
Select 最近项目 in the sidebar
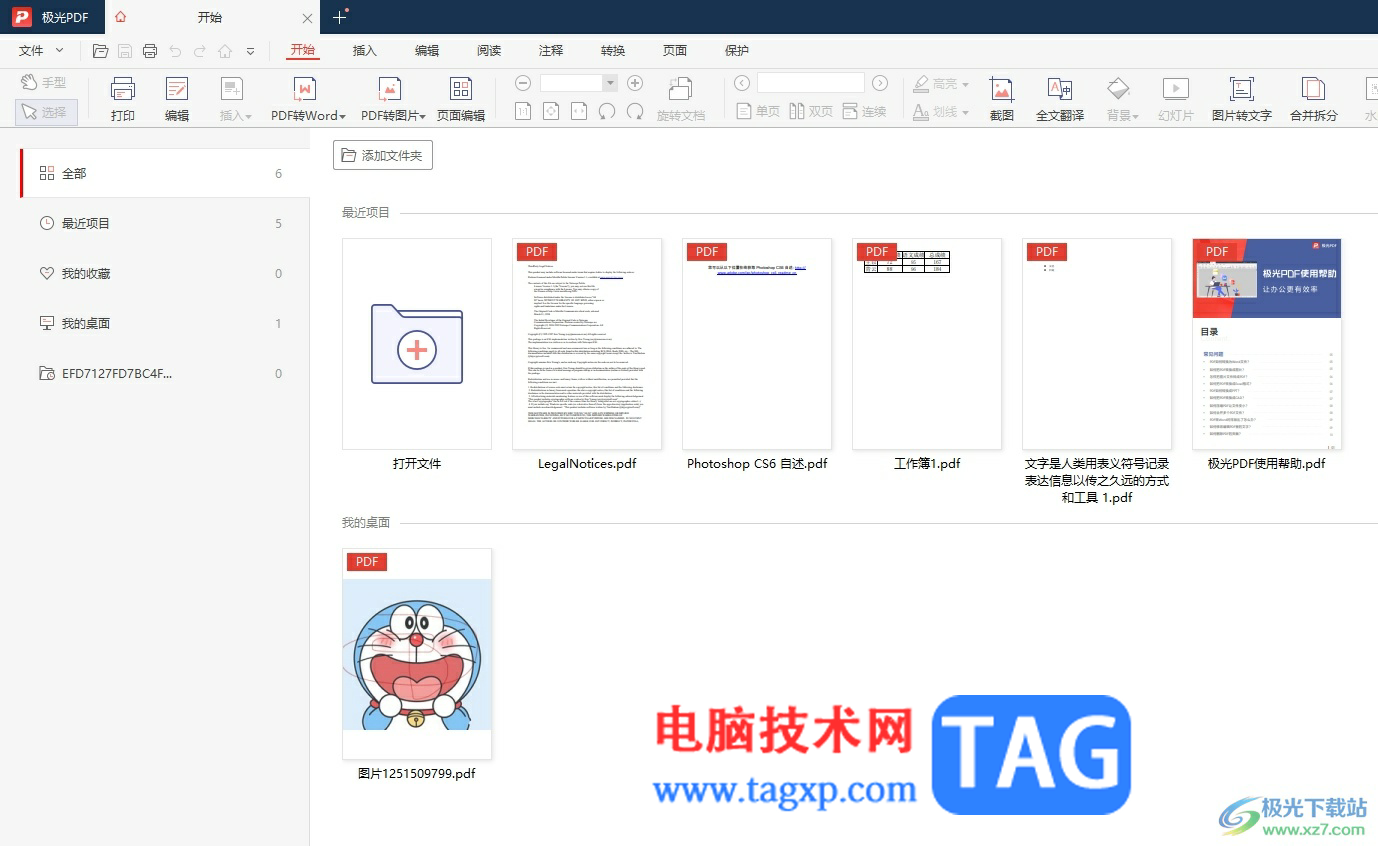(x=165, y=223)
